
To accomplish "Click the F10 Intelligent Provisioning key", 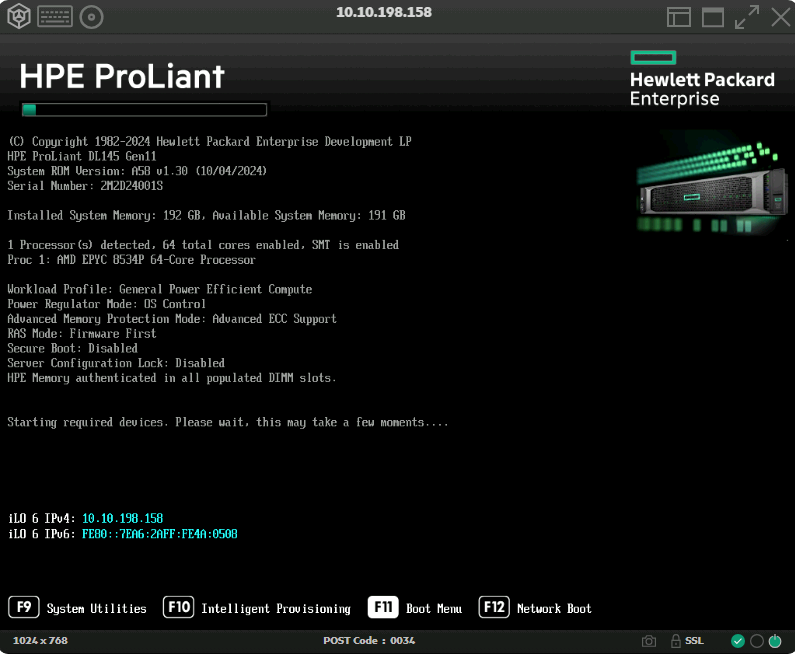I will coord(178,607).
